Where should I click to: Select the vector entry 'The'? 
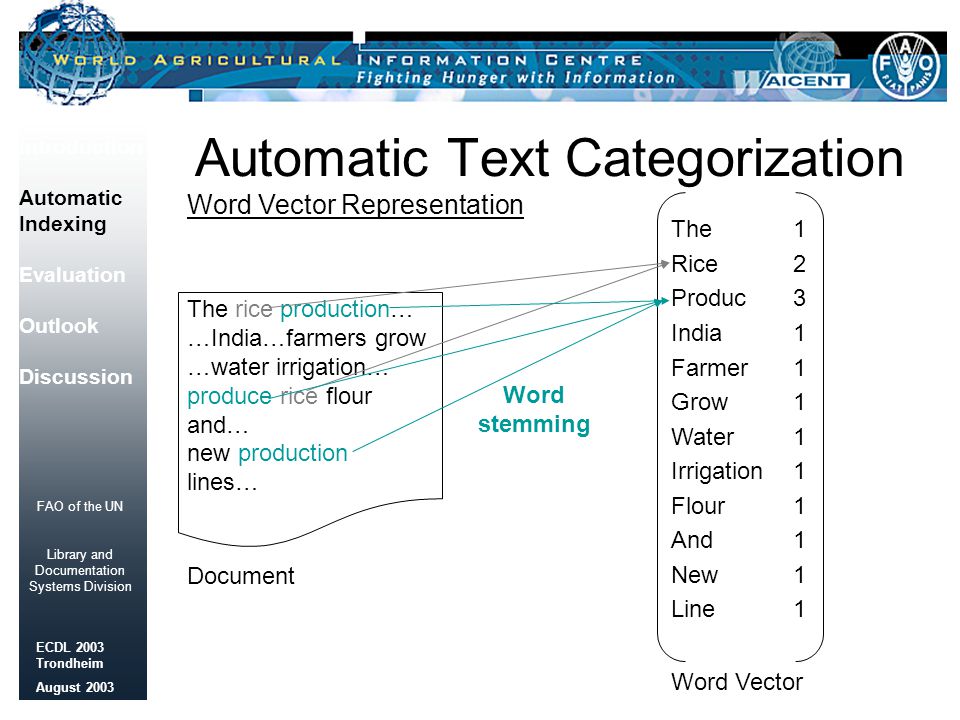(x=691, y=229)
